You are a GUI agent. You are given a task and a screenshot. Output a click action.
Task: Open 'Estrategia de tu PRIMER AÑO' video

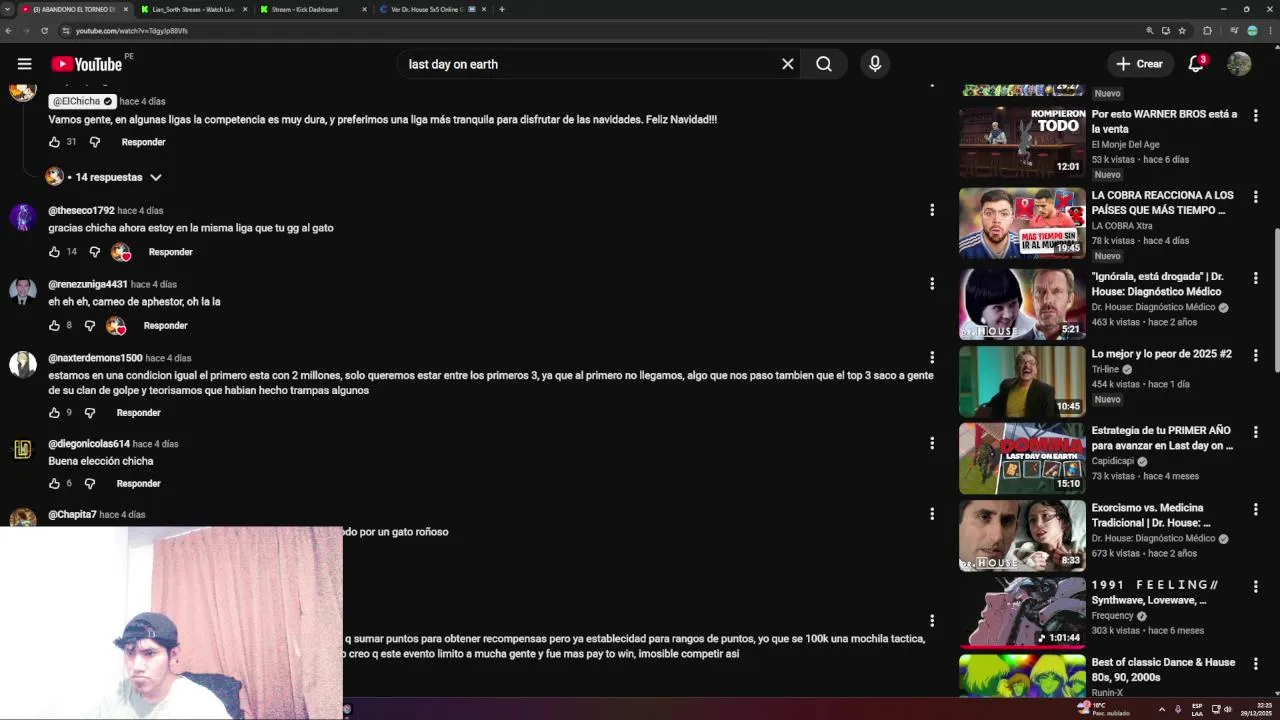click(1163, 438)
